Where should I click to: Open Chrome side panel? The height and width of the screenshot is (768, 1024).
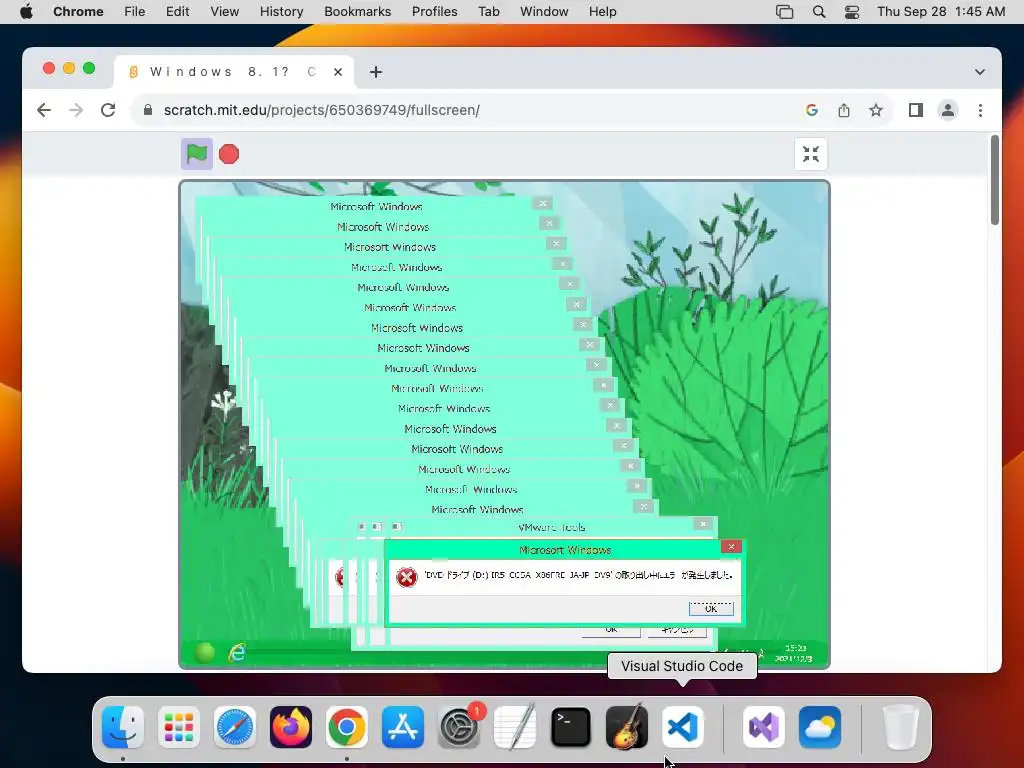click(x=916, y=110)
